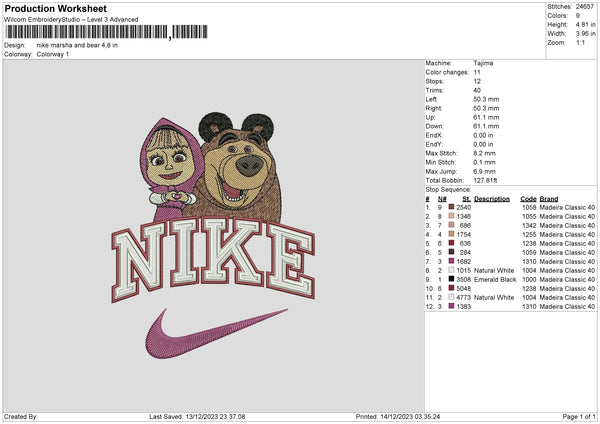Image resolution: width=600 pixels, height=424 pixels.
Task: Select the Right value 50.3 mm
Action: [486, 108]
